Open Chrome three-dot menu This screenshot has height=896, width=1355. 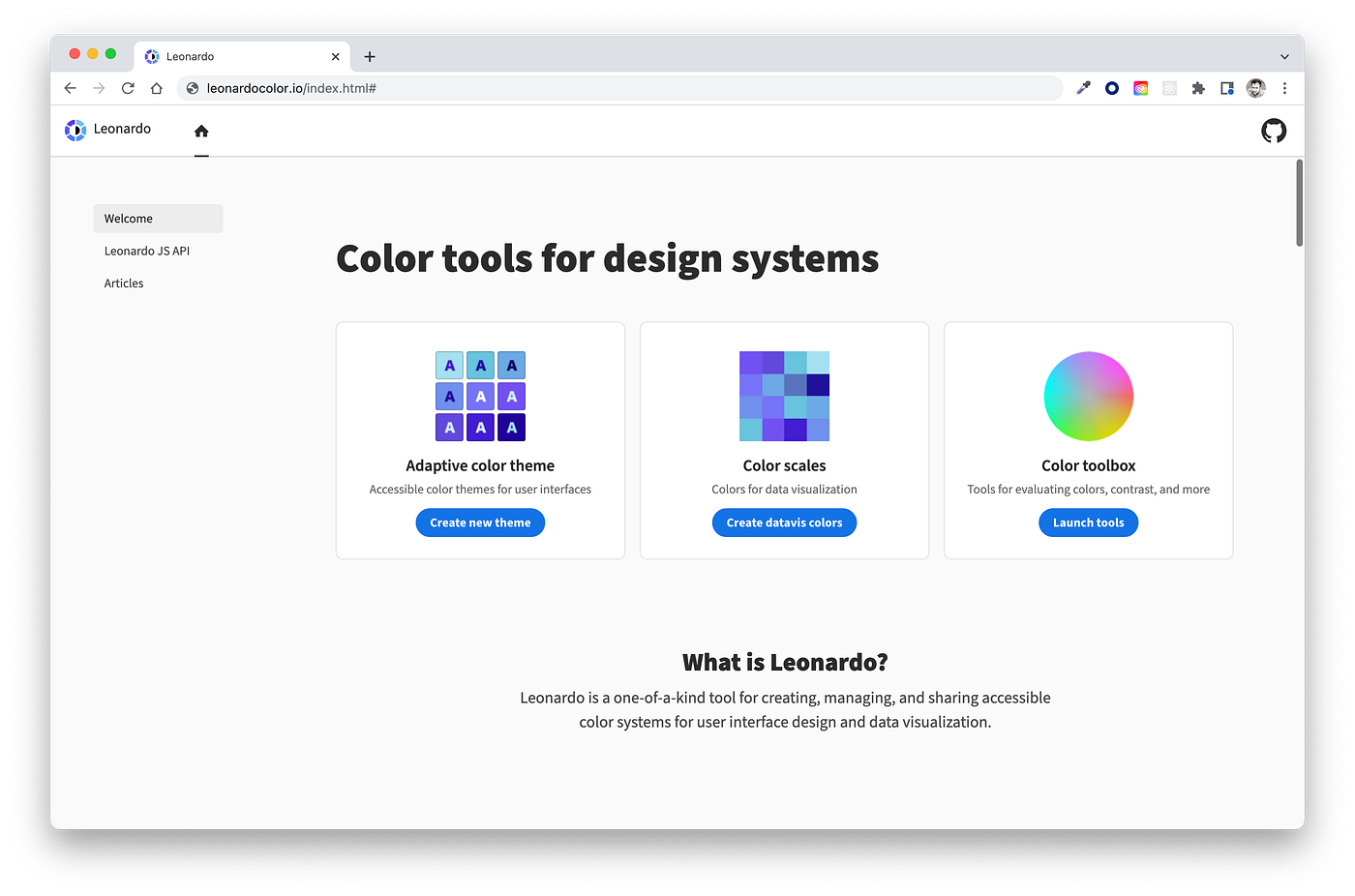click(1284, 88)
